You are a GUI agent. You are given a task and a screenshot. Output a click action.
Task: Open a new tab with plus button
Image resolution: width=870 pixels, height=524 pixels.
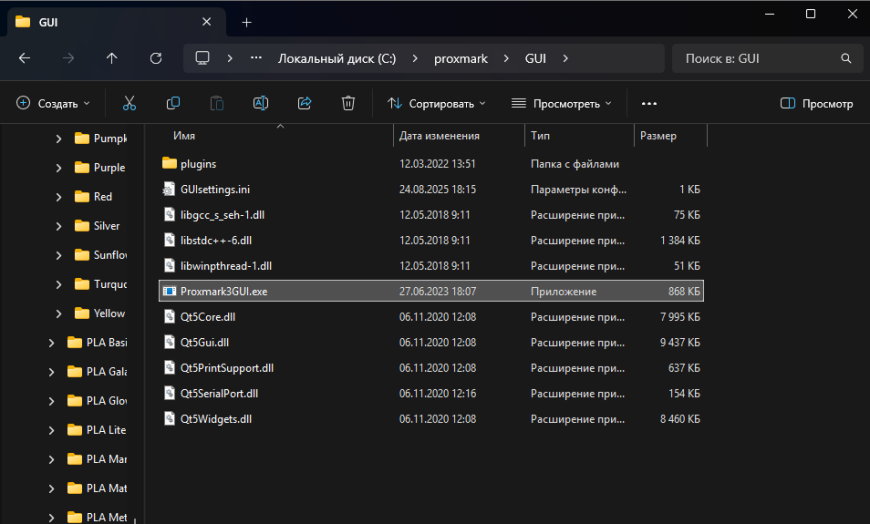(247, 22)
